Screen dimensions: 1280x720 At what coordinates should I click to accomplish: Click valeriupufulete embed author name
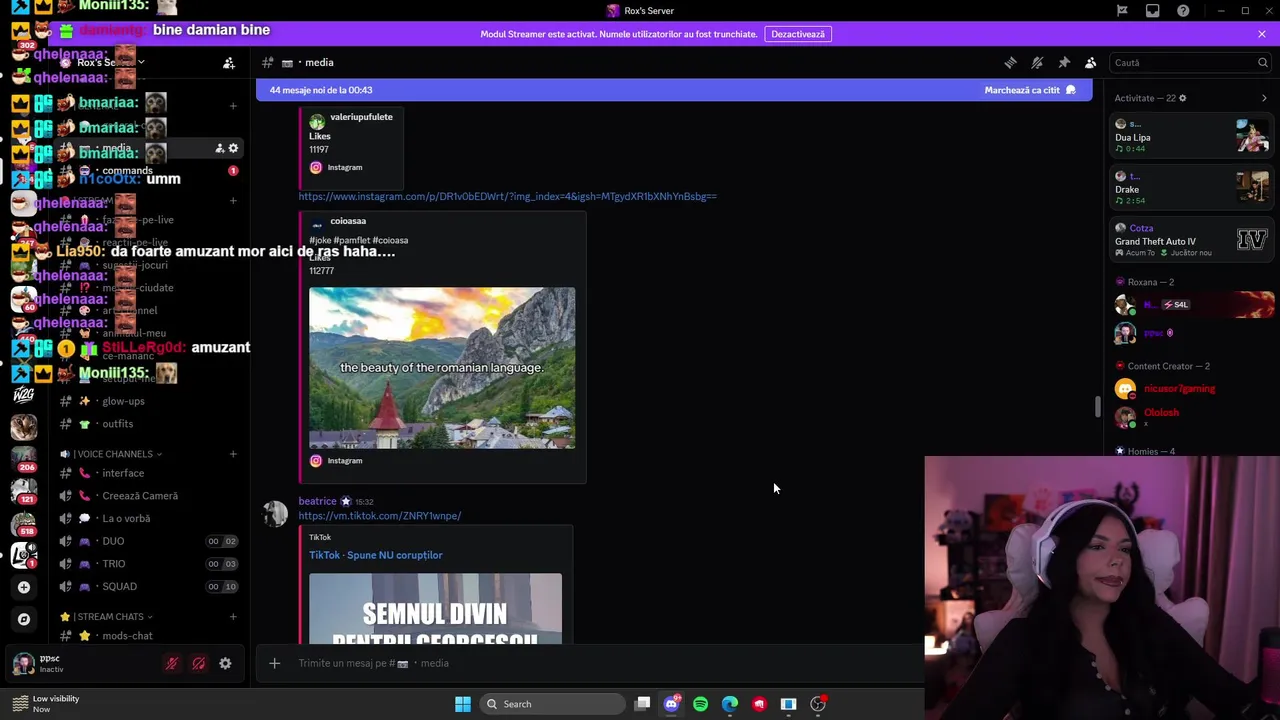pyautogui.click(x=361, y=117)
